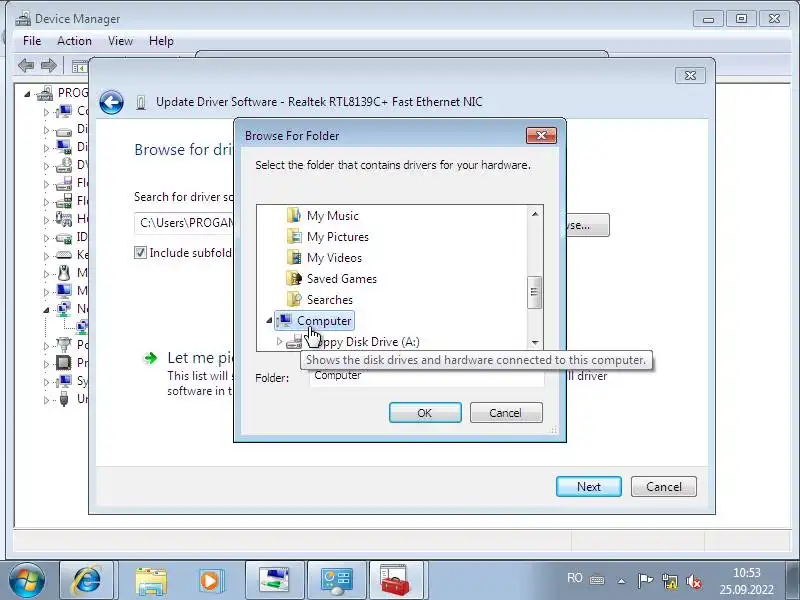Click the Control Panel taskbar icon
Screen dimensions: 800x600
tap(336, 580)
